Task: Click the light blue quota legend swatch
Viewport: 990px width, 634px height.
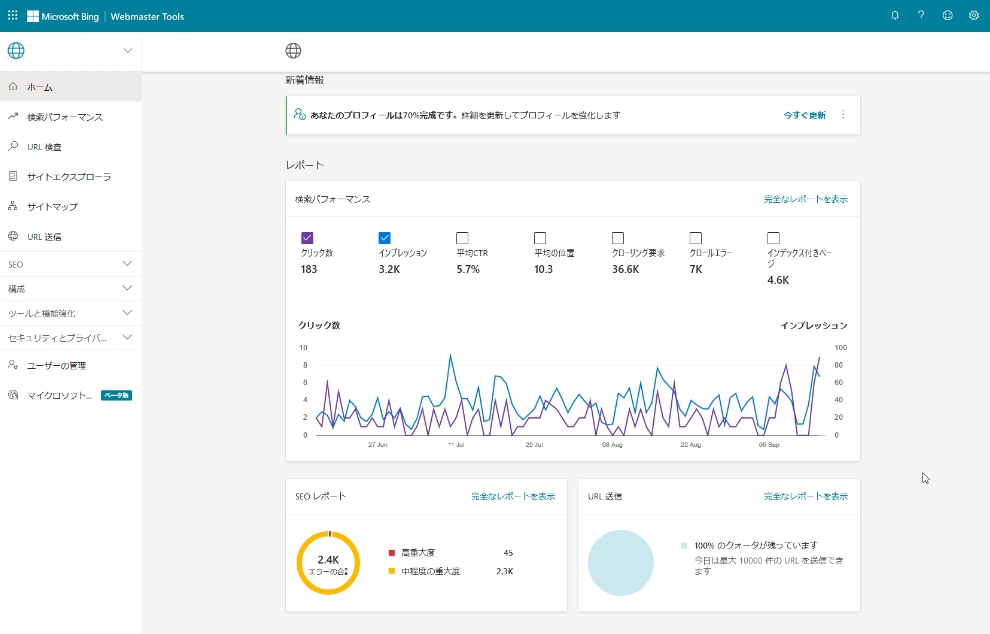Action: click(x=684, y=545)
